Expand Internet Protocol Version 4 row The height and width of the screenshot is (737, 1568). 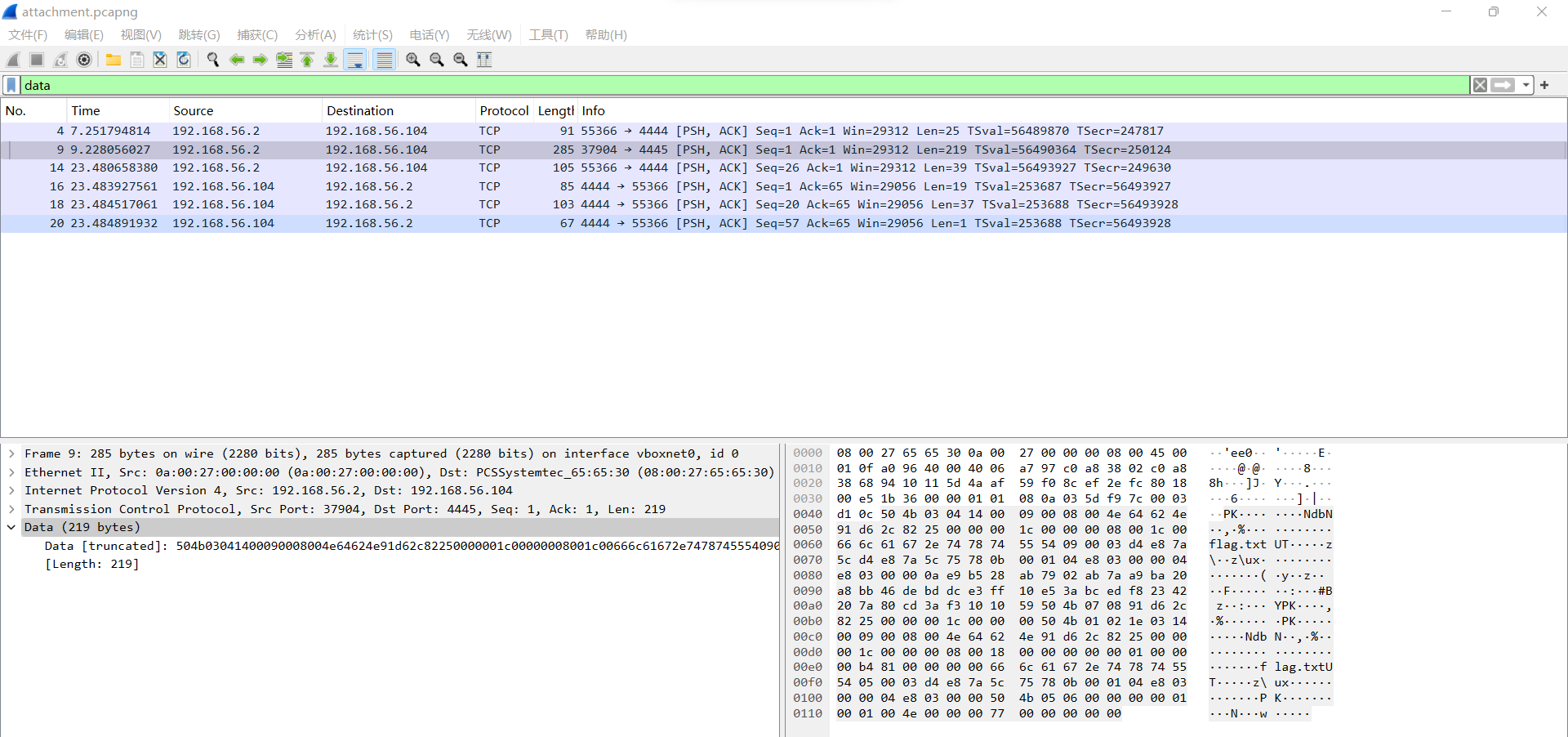(x=11, y=490)
